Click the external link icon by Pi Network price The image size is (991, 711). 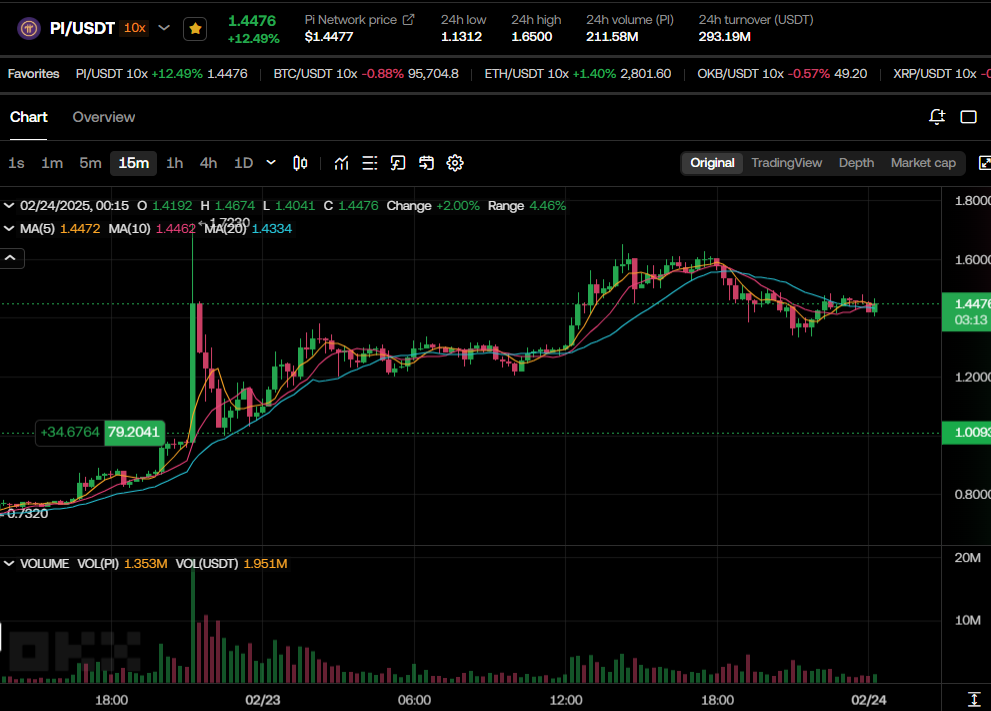pos(409,20)
